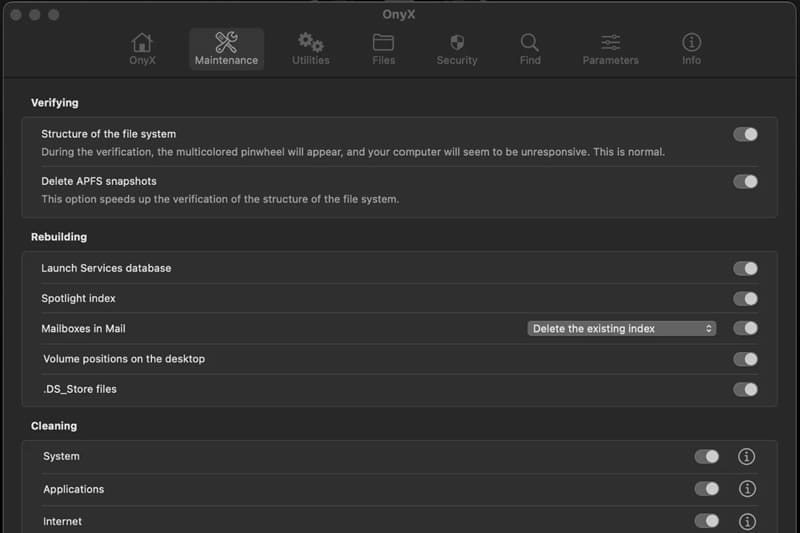The width and height of the screenshot is (800, 533).
Task: Toggle .DS_Store files switch
Action: [745, 390]
